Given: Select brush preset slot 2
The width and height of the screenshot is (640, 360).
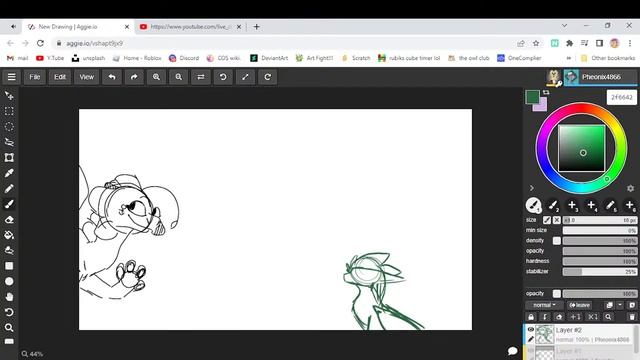Looking at the screenshot, I should [x=553, y=205].
